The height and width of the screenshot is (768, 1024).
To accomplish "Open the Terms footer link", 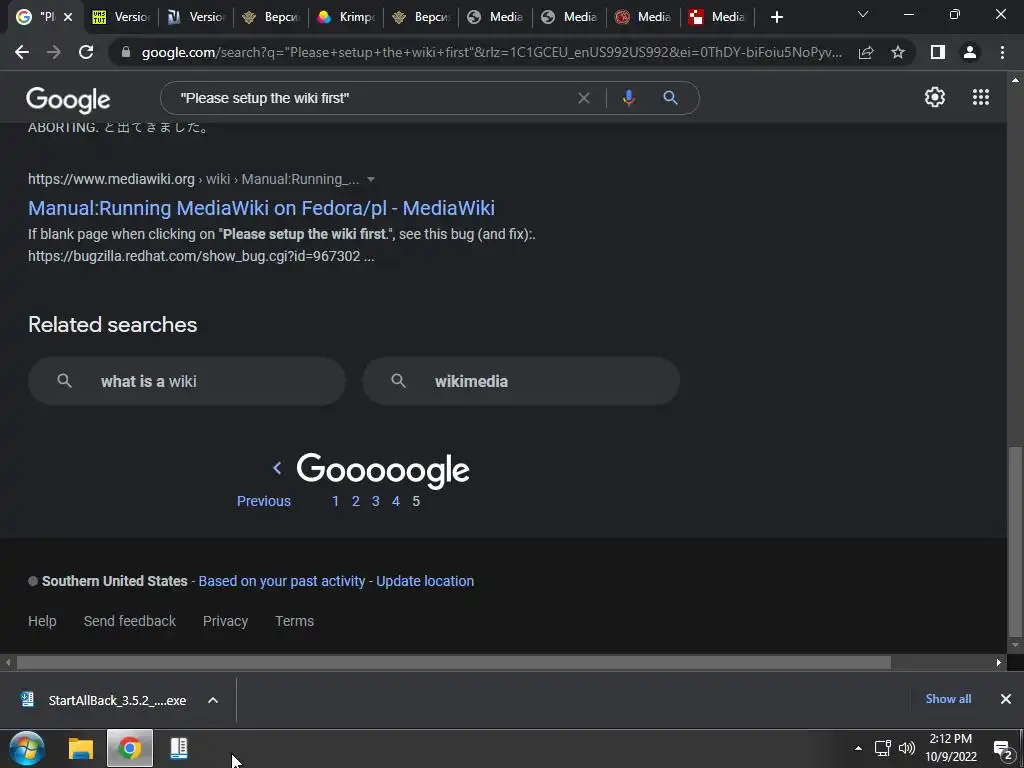I will (295, 621).
